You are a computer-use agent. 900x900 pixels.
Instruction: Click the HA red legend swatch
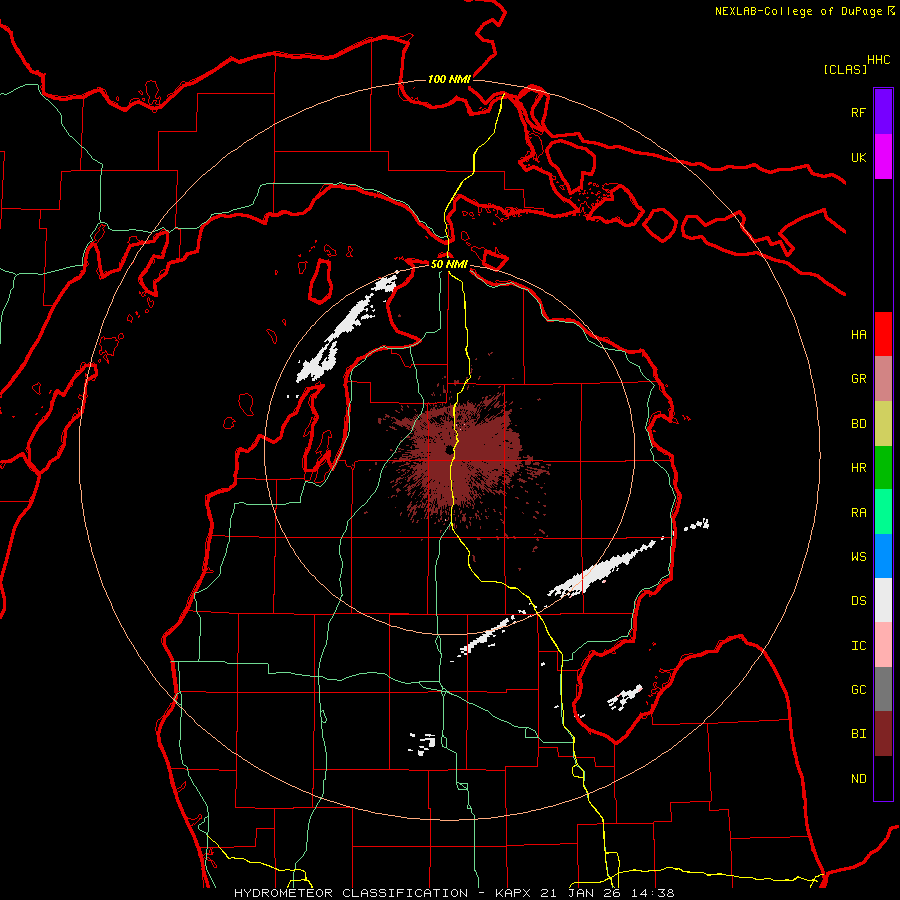pyautogui.click(x=883, y=334)
